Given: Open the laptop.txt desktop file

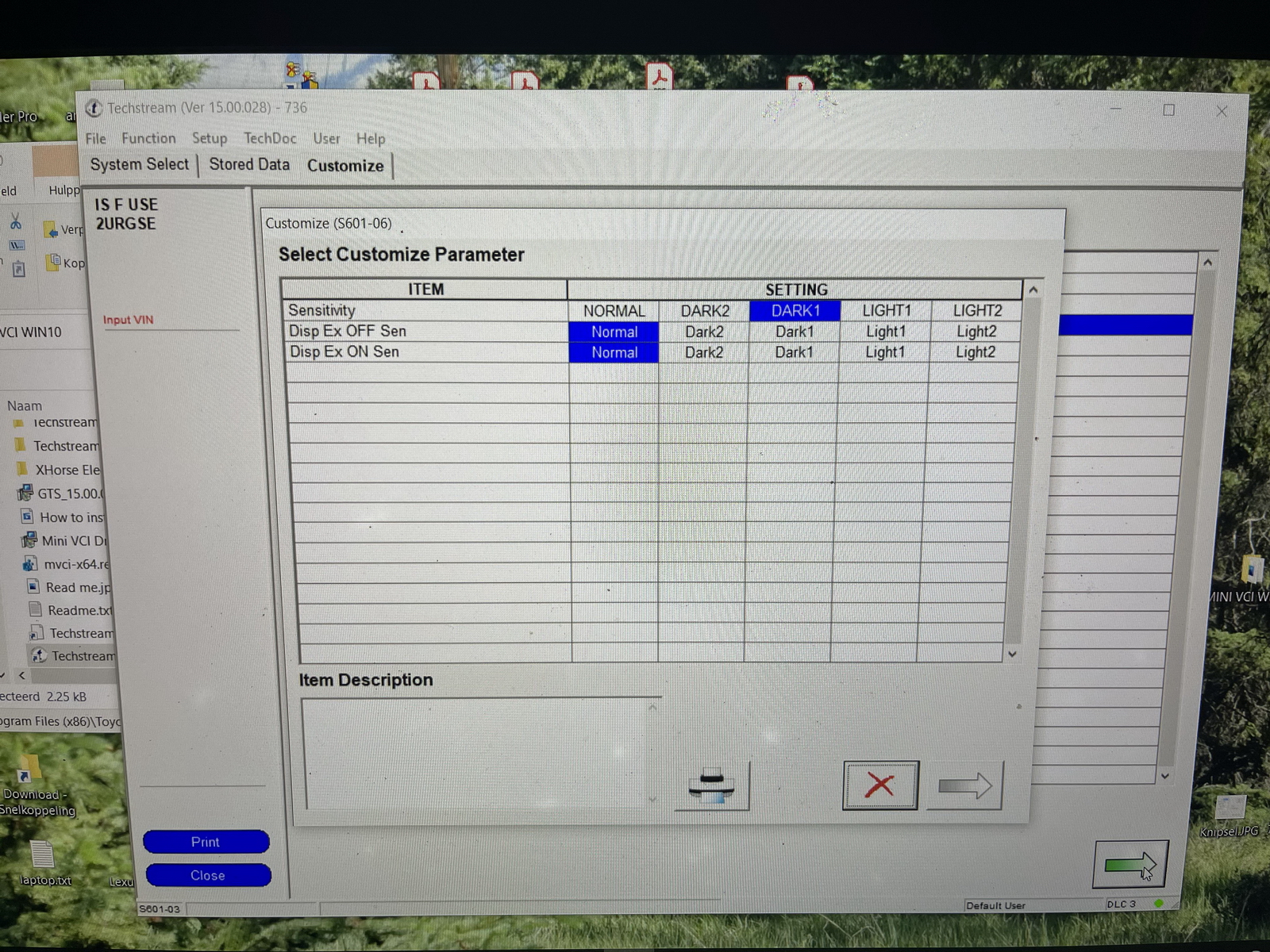Looking at the screenshot, I should point(43,862).
